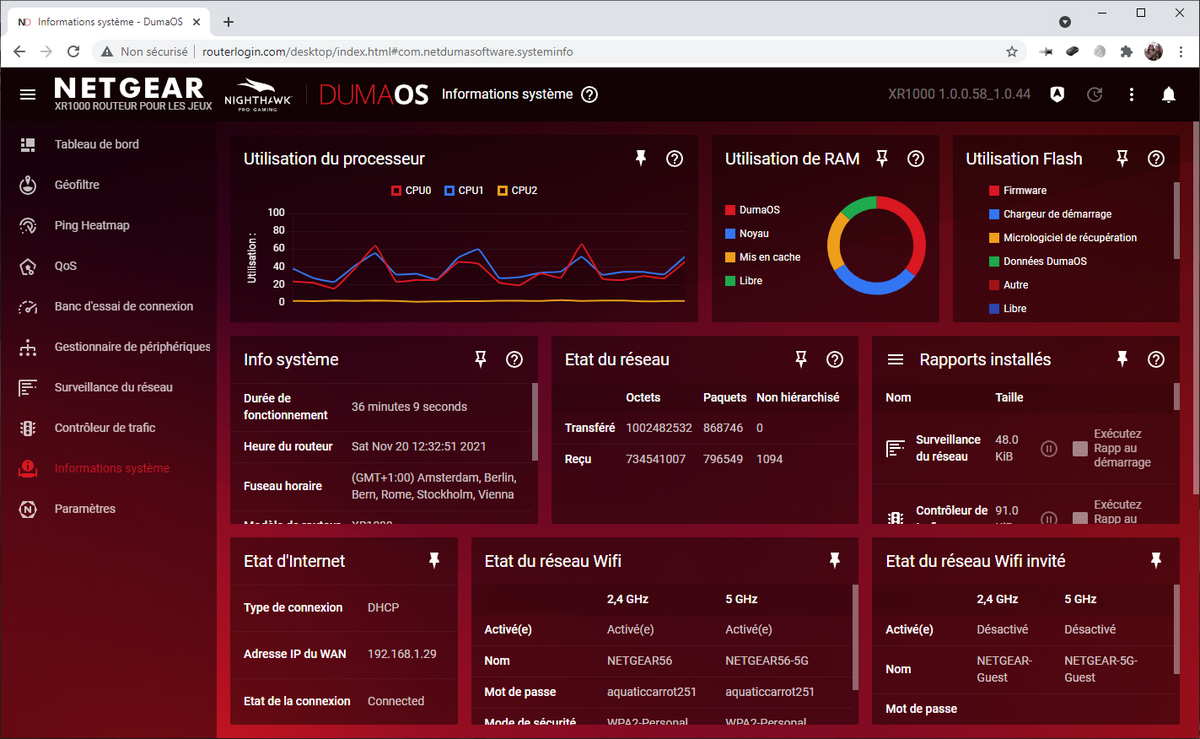Screen dimensions: 1200x739
Task: Pin the Utilisation de RAM panel
Action: (882, 158)
